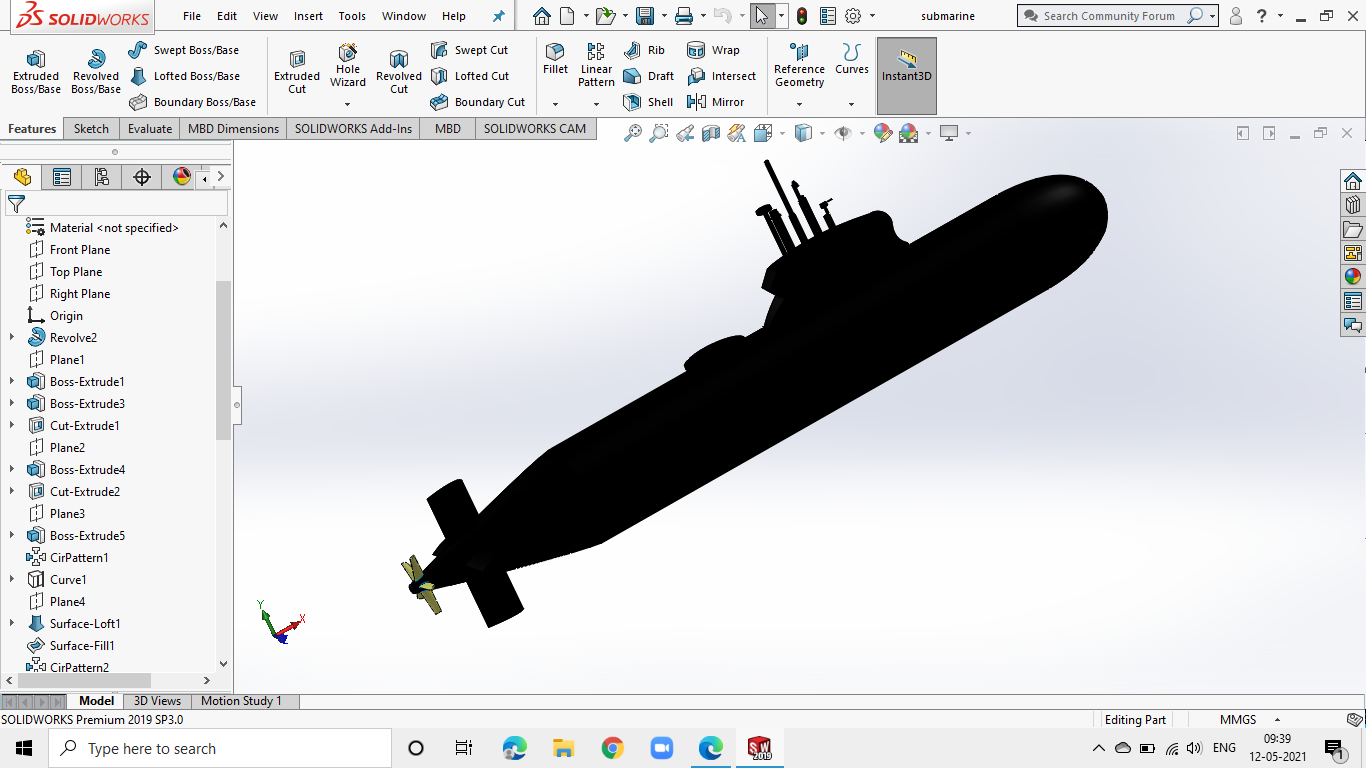Click the Apply Scene icon
1366x768 pixels.
click(x=909, y=133)
